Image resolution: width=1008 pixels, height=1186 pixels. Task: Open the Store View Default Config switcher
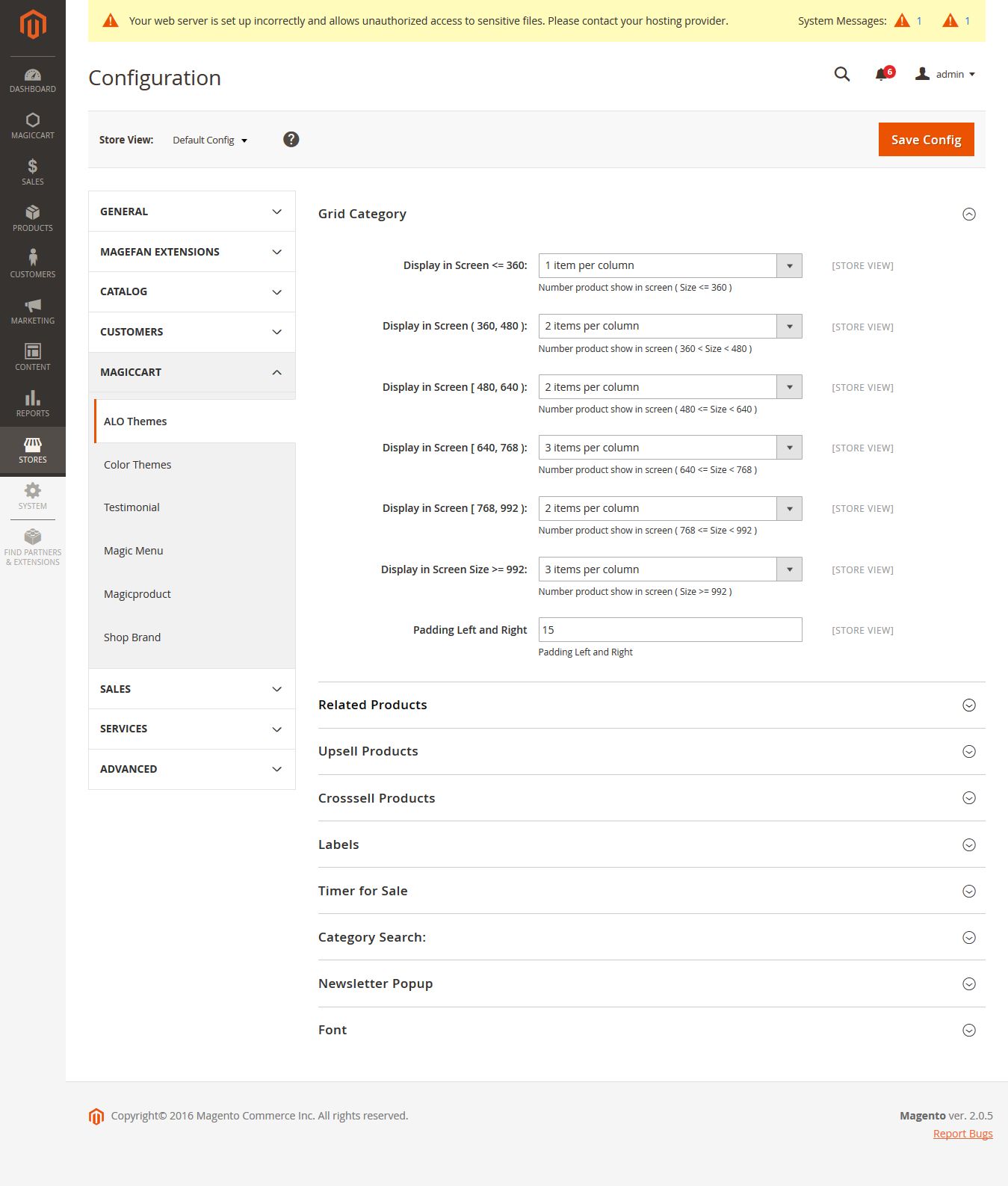[210, 140]
